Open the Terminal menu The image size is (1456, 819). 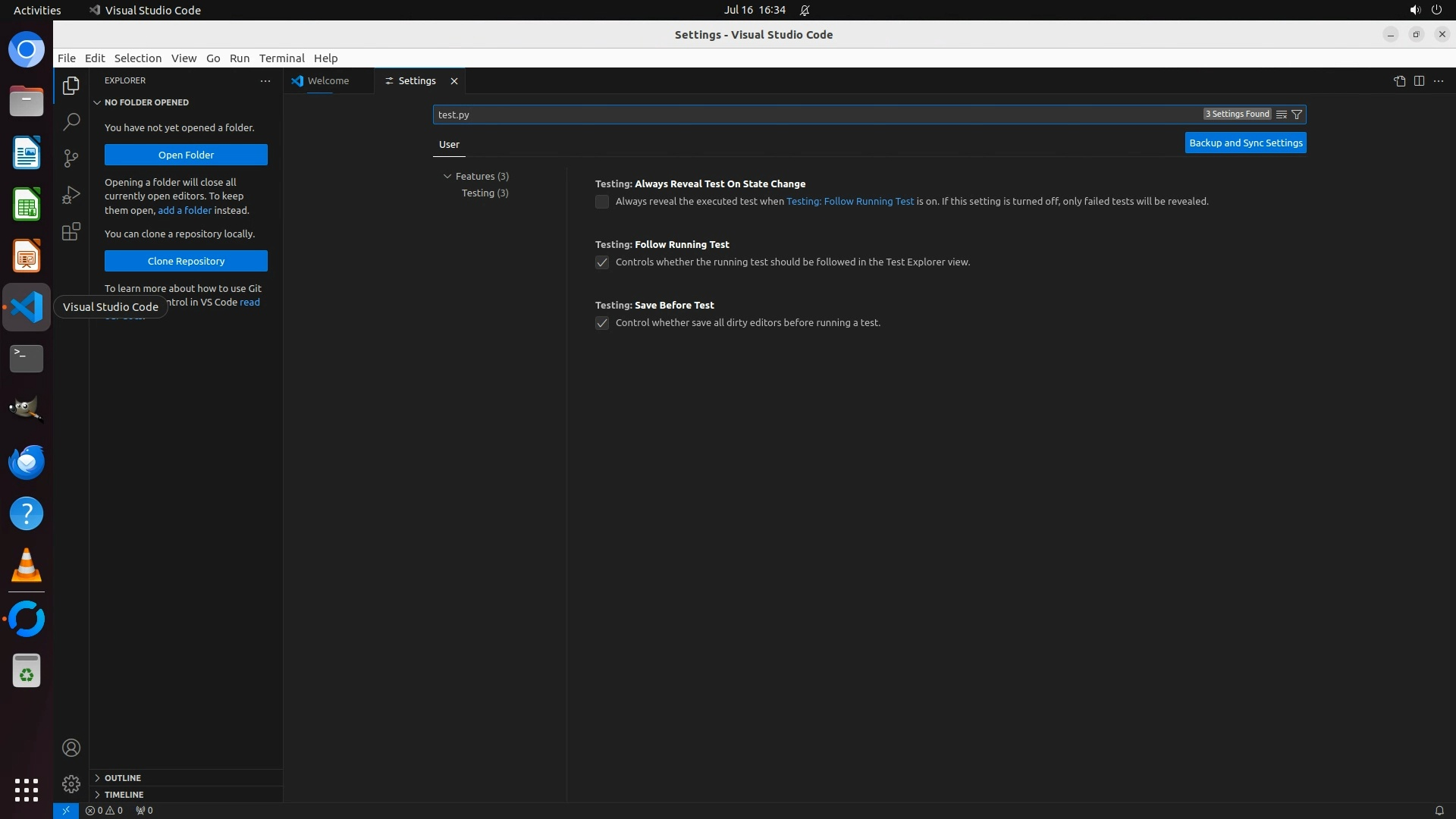pyautogui.click(x=281, y=58)
